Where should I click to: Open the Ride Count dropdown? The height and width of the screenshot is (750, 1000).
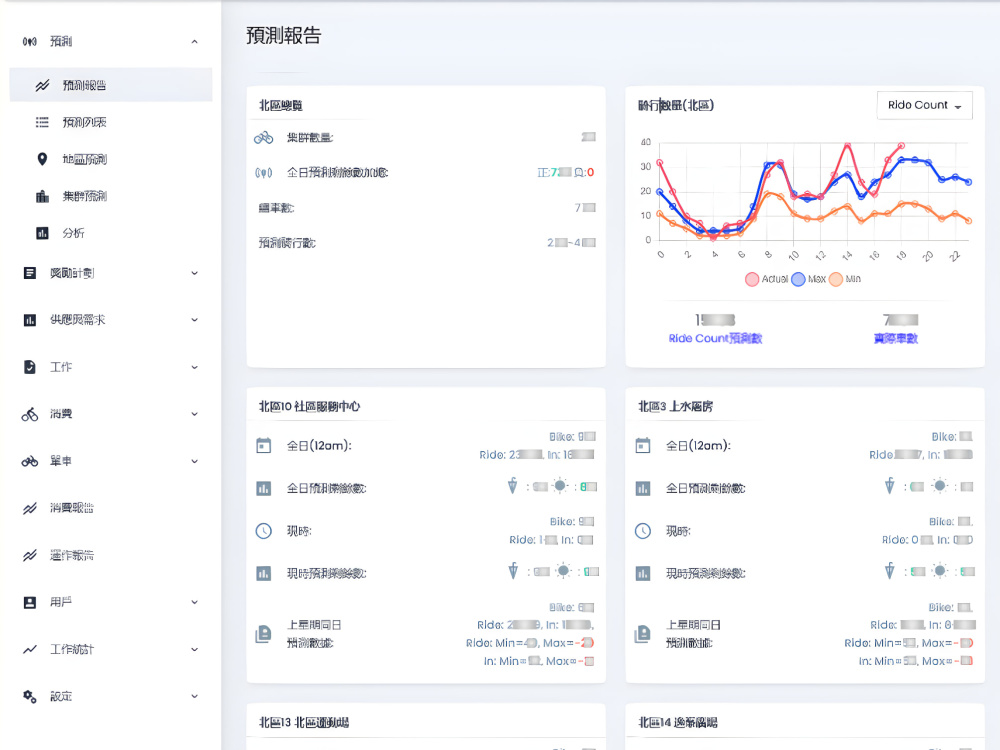click(x=925, y=105)
